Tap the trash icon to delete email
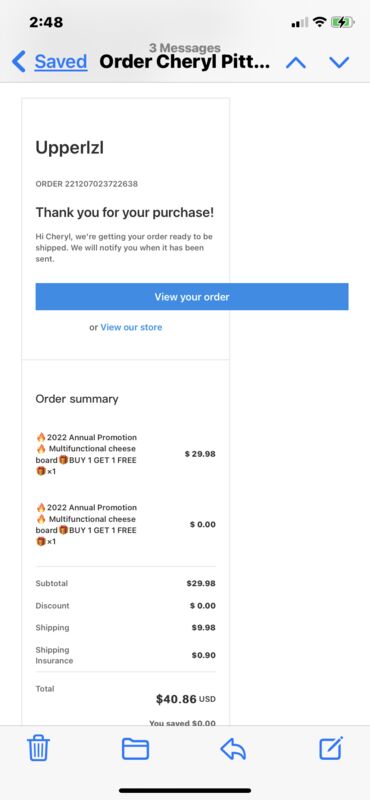370x800 pixels. [x=38, y=749]
